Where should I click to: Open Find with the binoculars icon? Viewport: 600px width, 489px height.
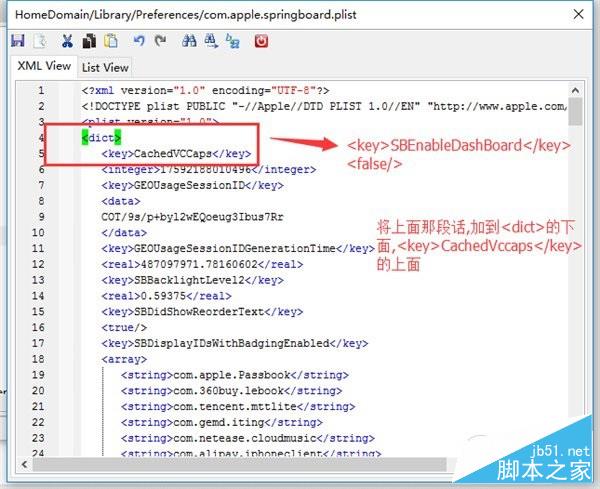click(189, 41)
